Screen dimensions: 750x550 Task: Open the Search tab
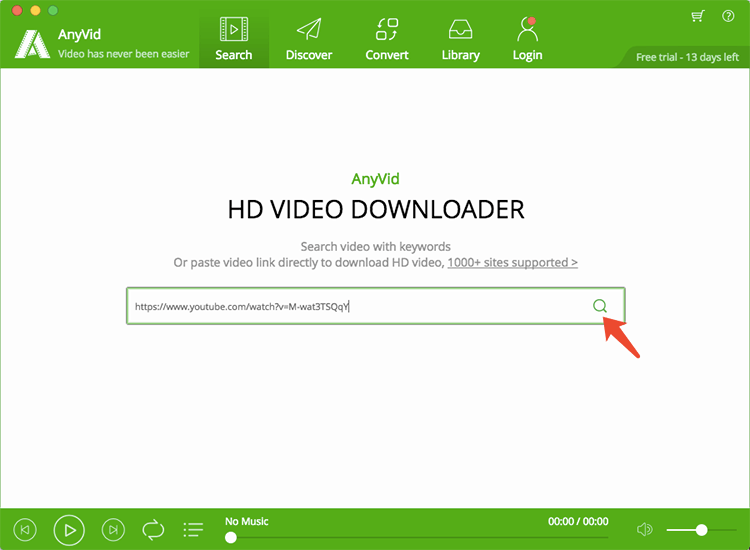pos(233,38)
